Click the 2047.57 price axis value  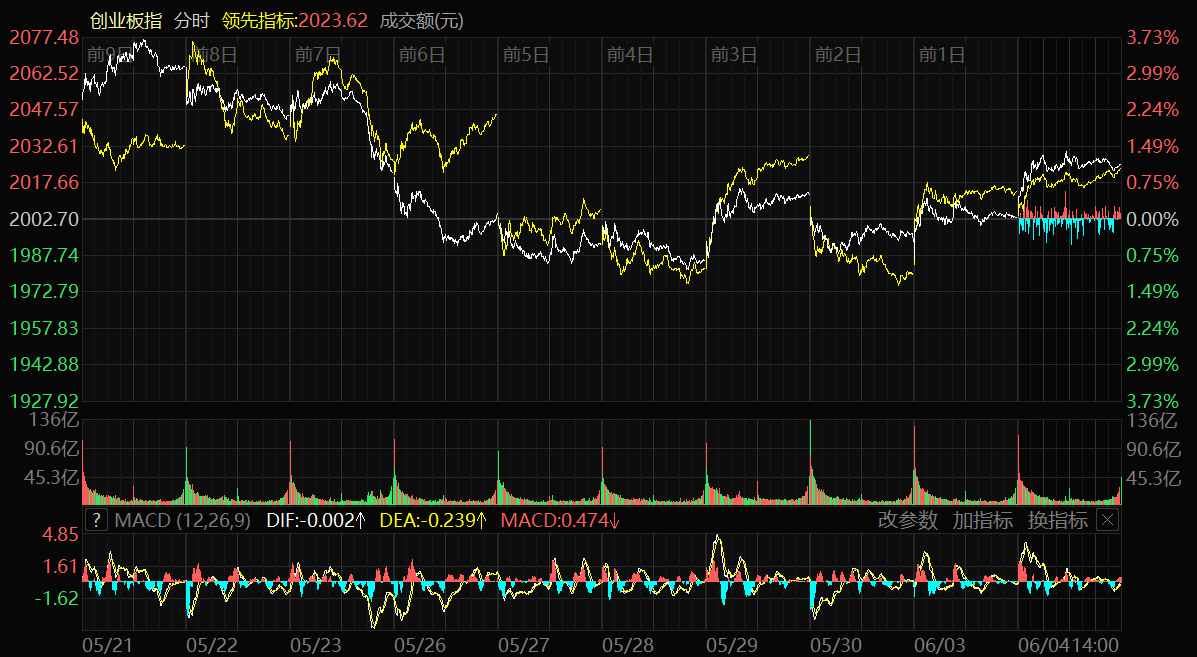(44, 109)
